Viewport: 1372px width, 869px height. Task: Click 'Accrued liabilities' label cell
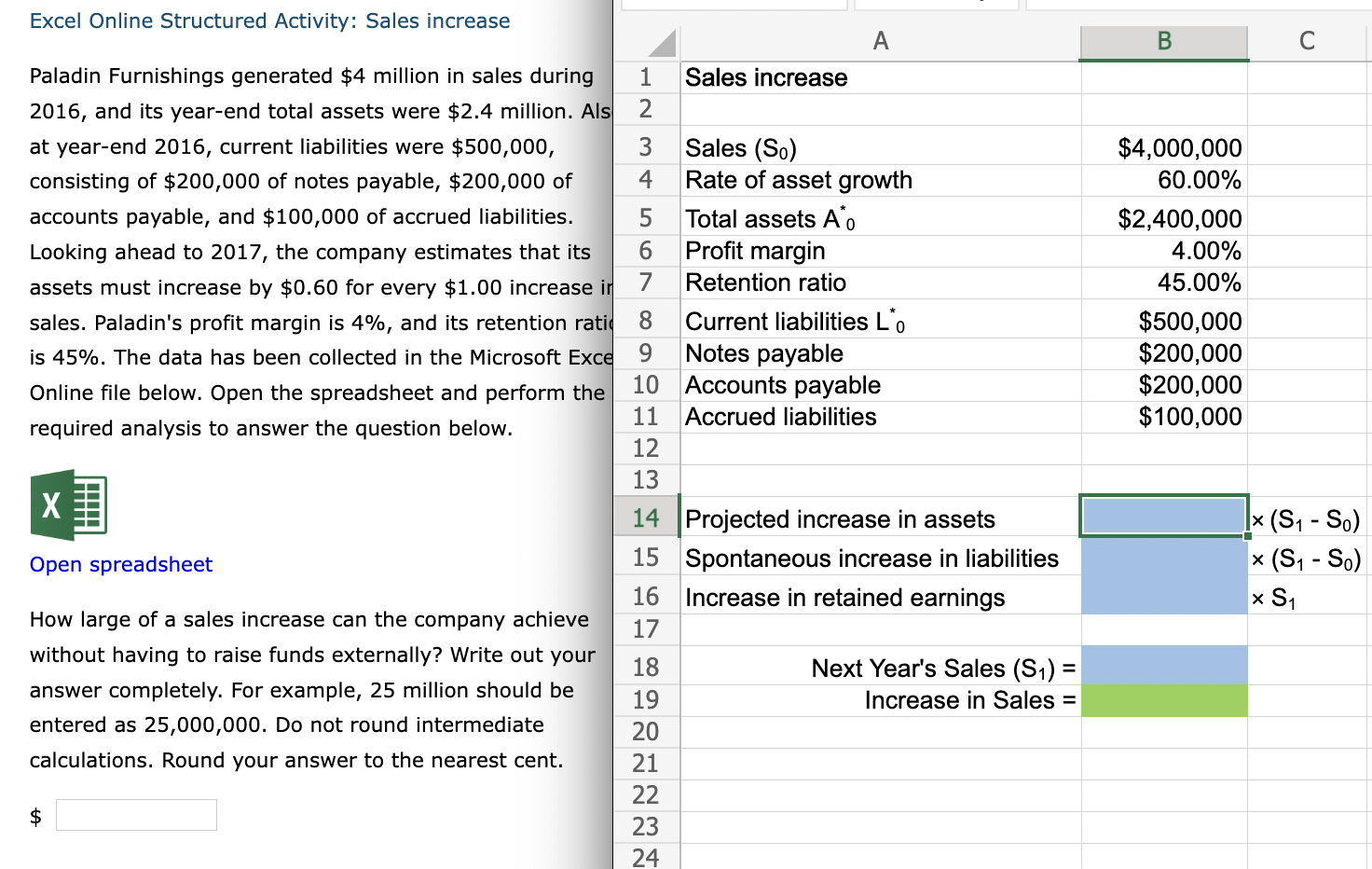click(x=881, y=417)
